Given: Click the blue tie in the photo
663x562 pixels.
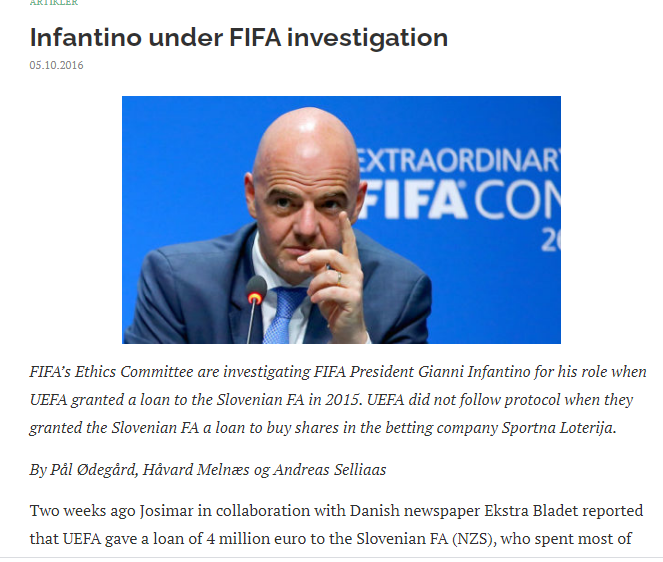Looking at the screenshot, I should pyautogui.click(x=285, y=312).
